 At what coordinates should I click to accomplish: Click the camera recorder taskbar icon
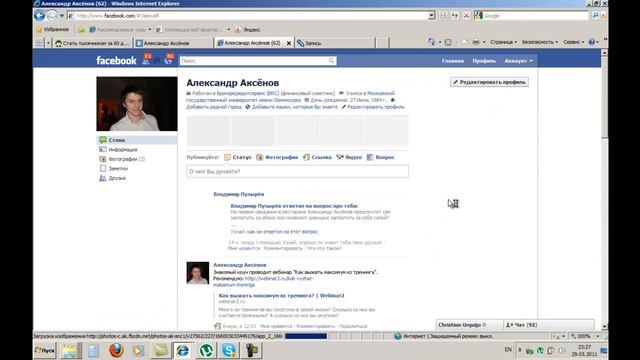coord(252,350)
